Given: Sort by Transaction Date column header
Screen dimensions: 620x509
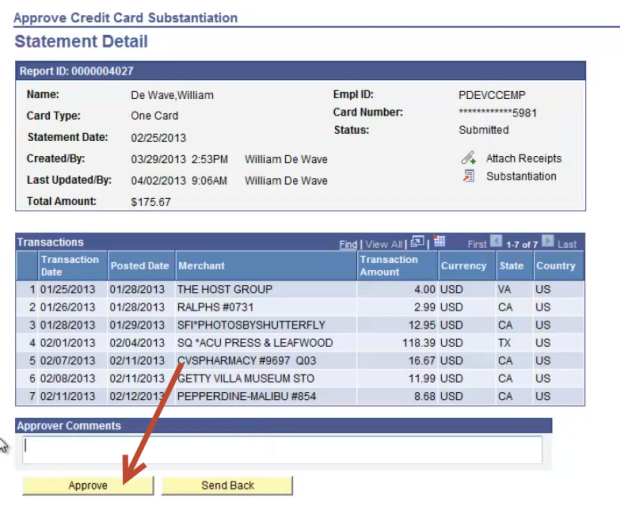Looking at the screenshot, I should [69, 265].
